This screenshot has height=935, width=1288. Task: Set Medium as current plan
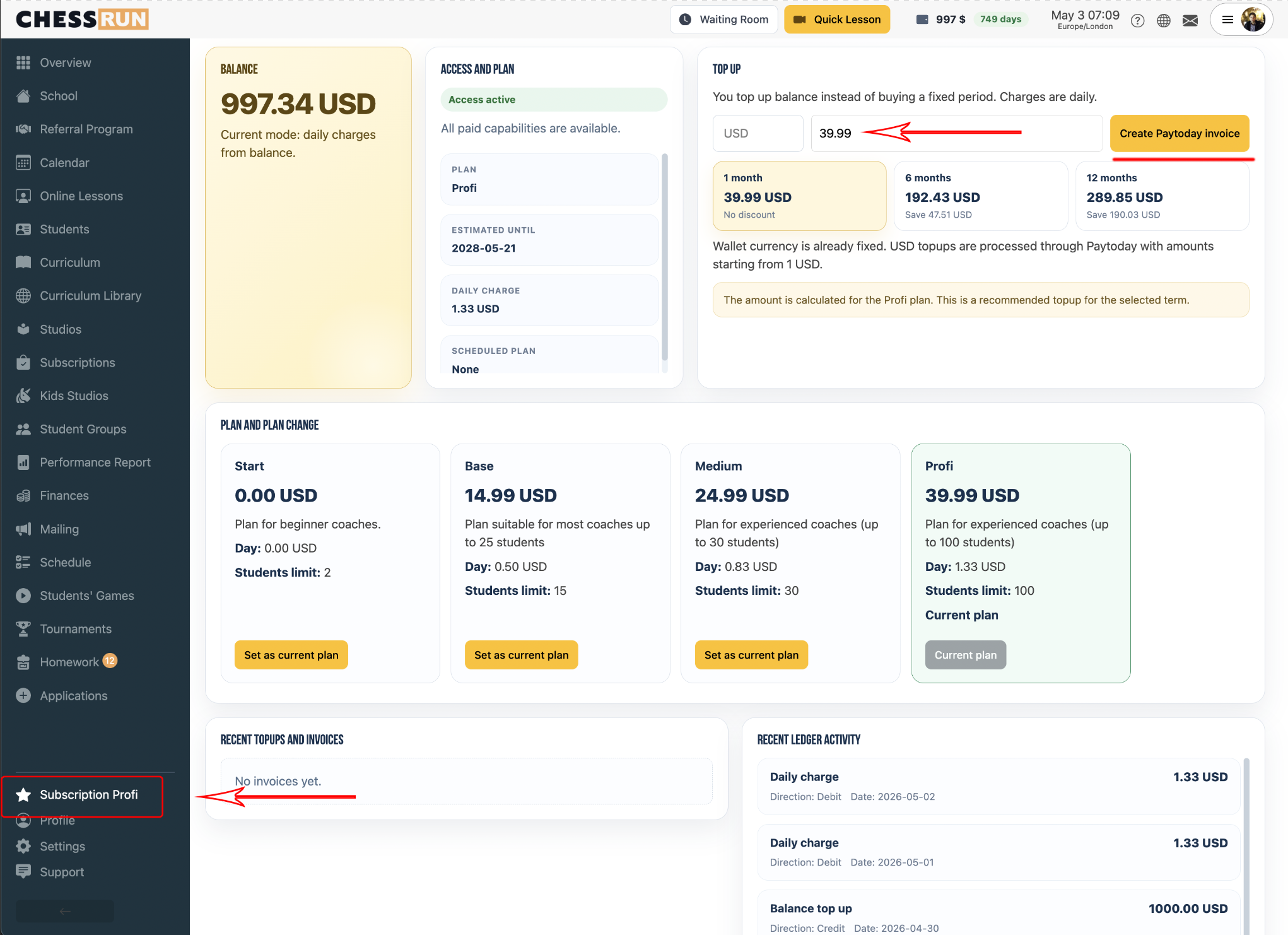[751, 655]
